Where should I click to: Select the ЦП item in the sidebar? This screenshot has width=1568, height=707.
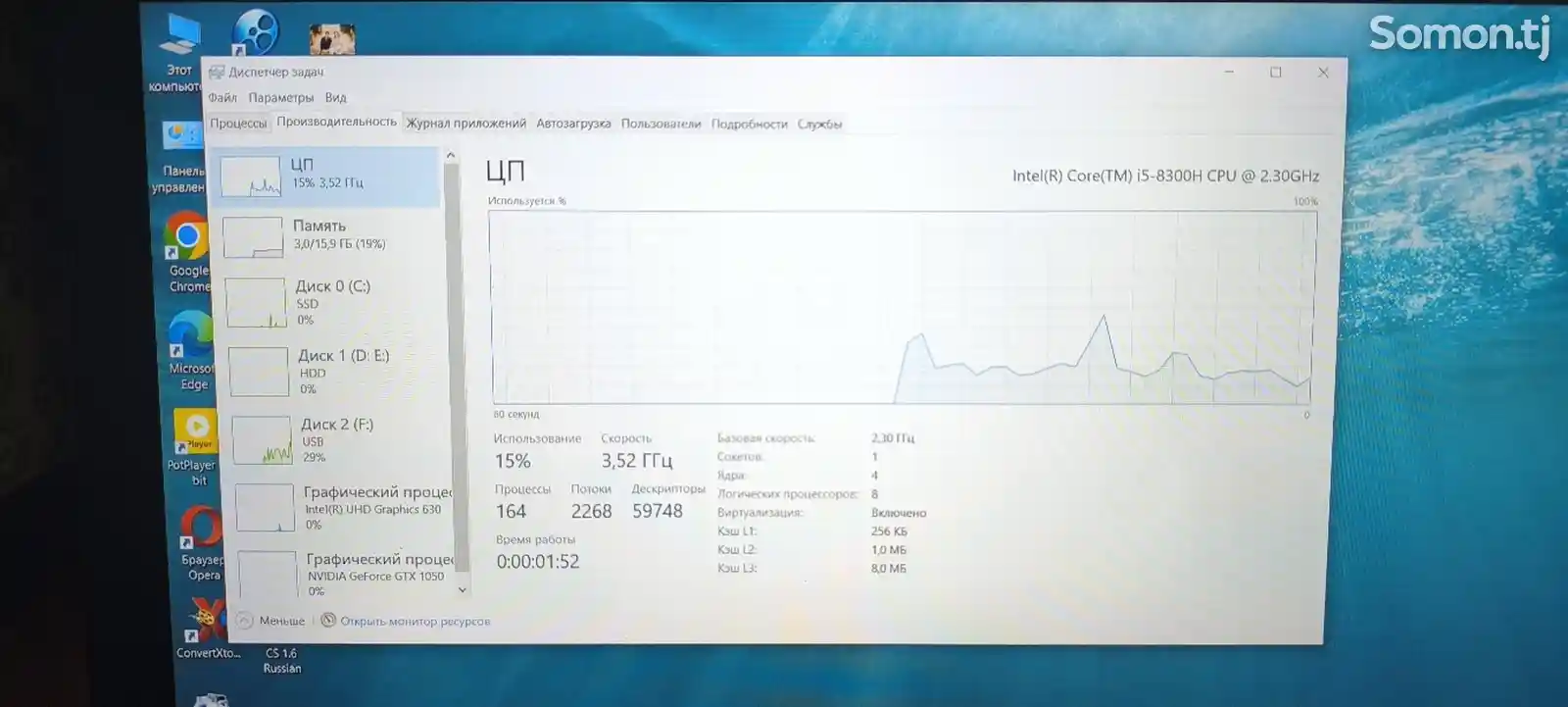pos(327,177)
